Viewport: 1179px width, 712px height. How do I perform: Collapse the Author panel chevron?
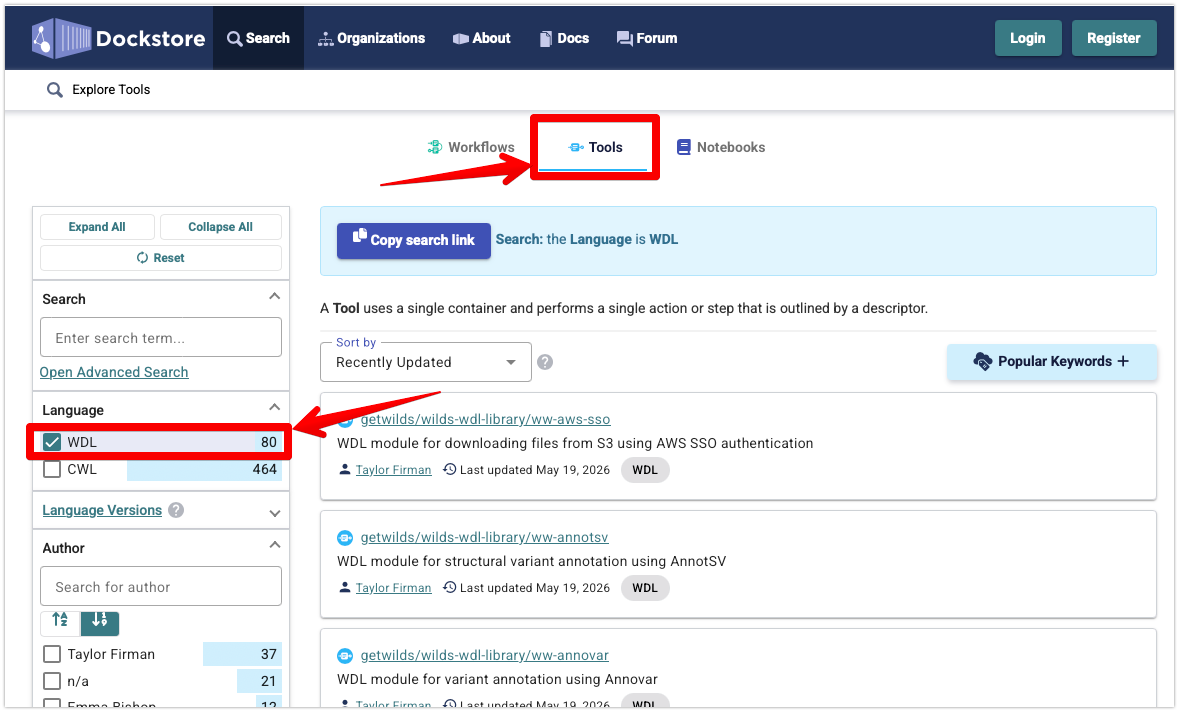(274, 545)
